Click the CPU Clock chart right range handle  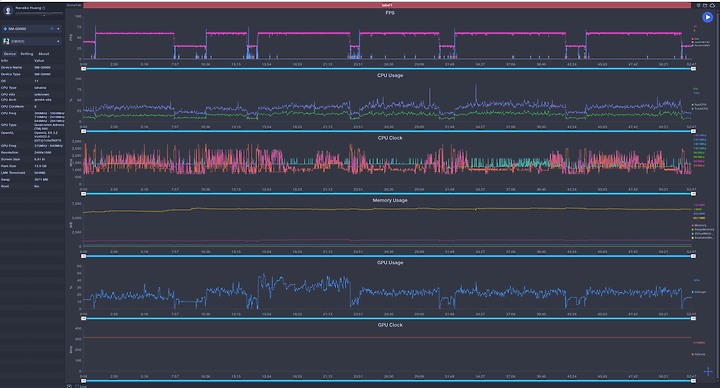point(693,194)
